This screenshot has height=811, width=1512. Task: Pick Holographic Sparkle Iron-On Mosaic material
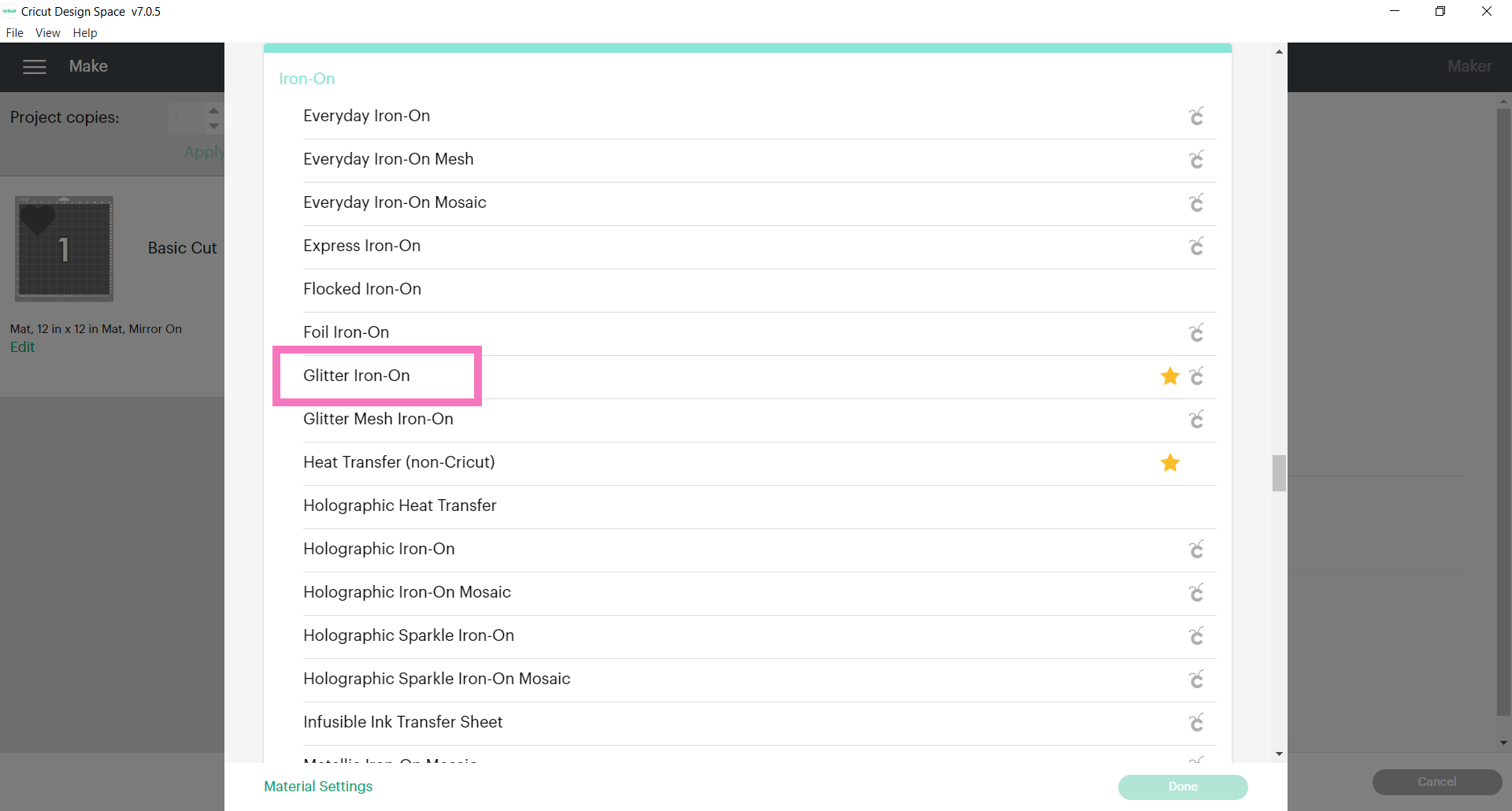pos(759,680)
